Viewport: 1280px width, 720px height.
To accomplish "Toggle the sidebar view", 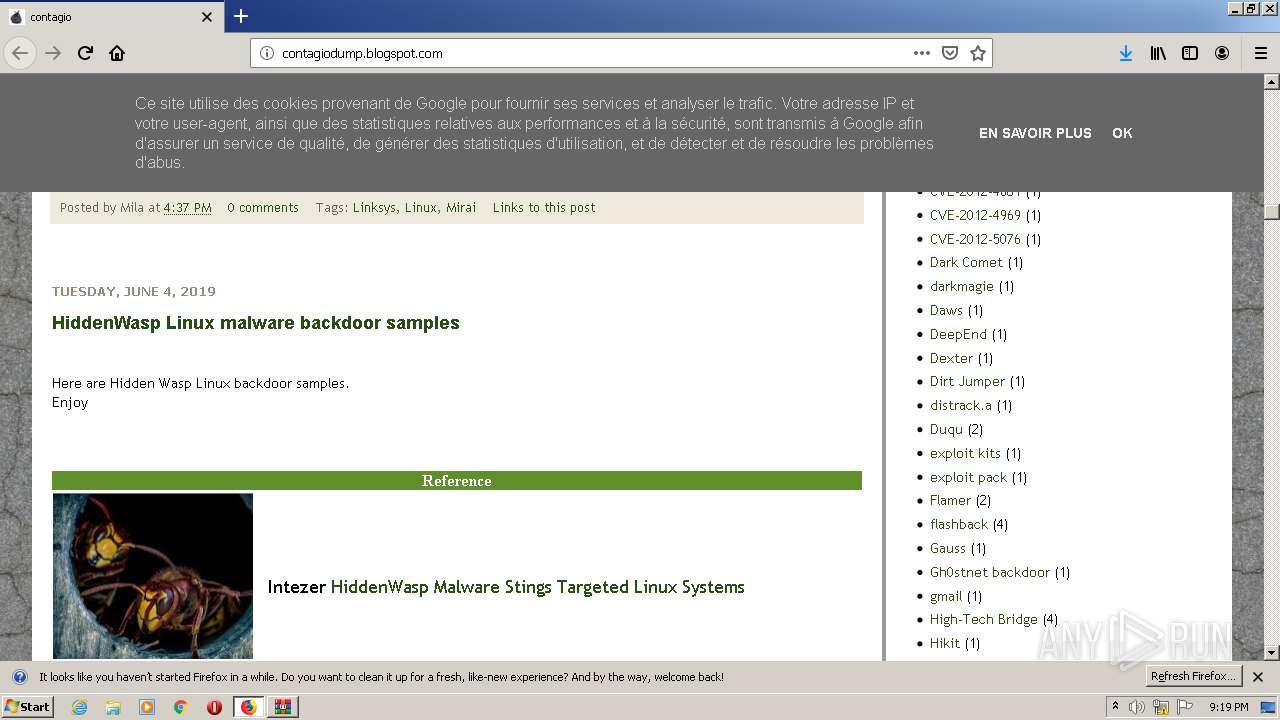I will [x=1190, y=53].
